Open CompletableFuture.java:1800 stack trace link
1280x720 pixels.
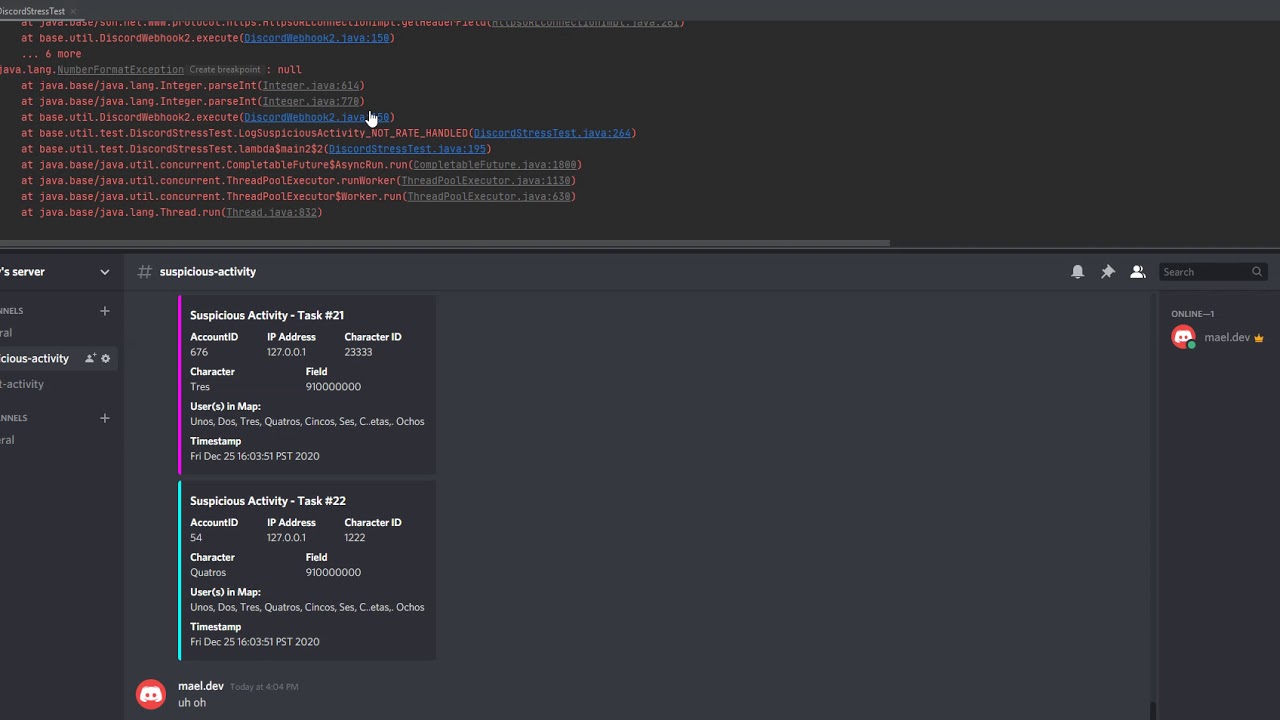[495, 165]
